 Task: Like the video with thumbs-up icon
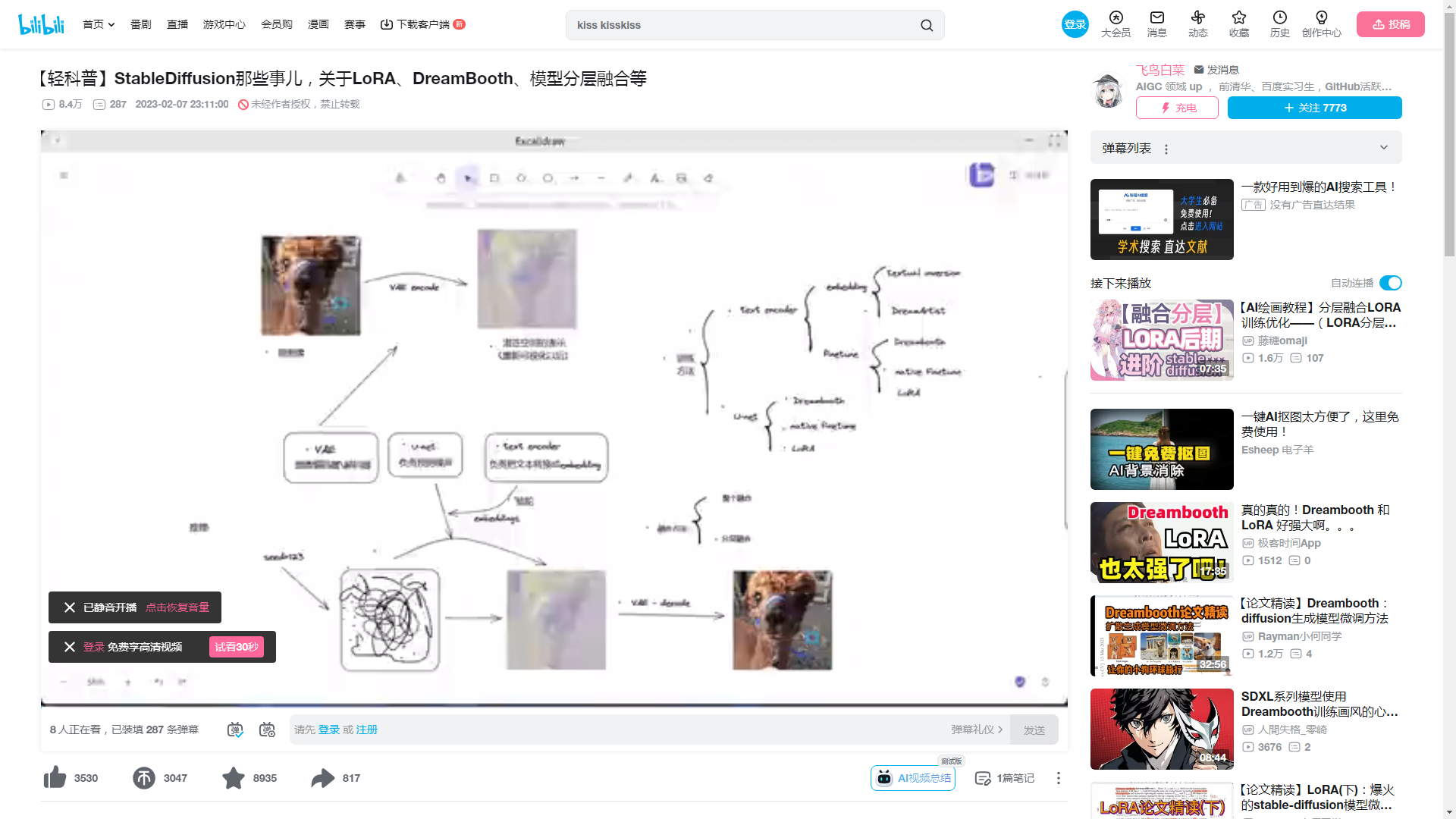point(55,777)
